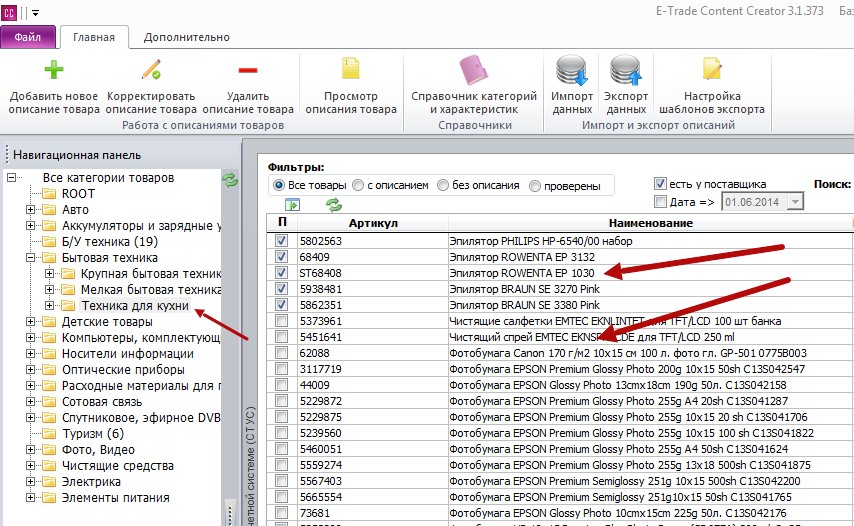The height and width of the screenshot is (526, 854).
Task: Uncheck the box for article ST68408
Action: point(281,272)
